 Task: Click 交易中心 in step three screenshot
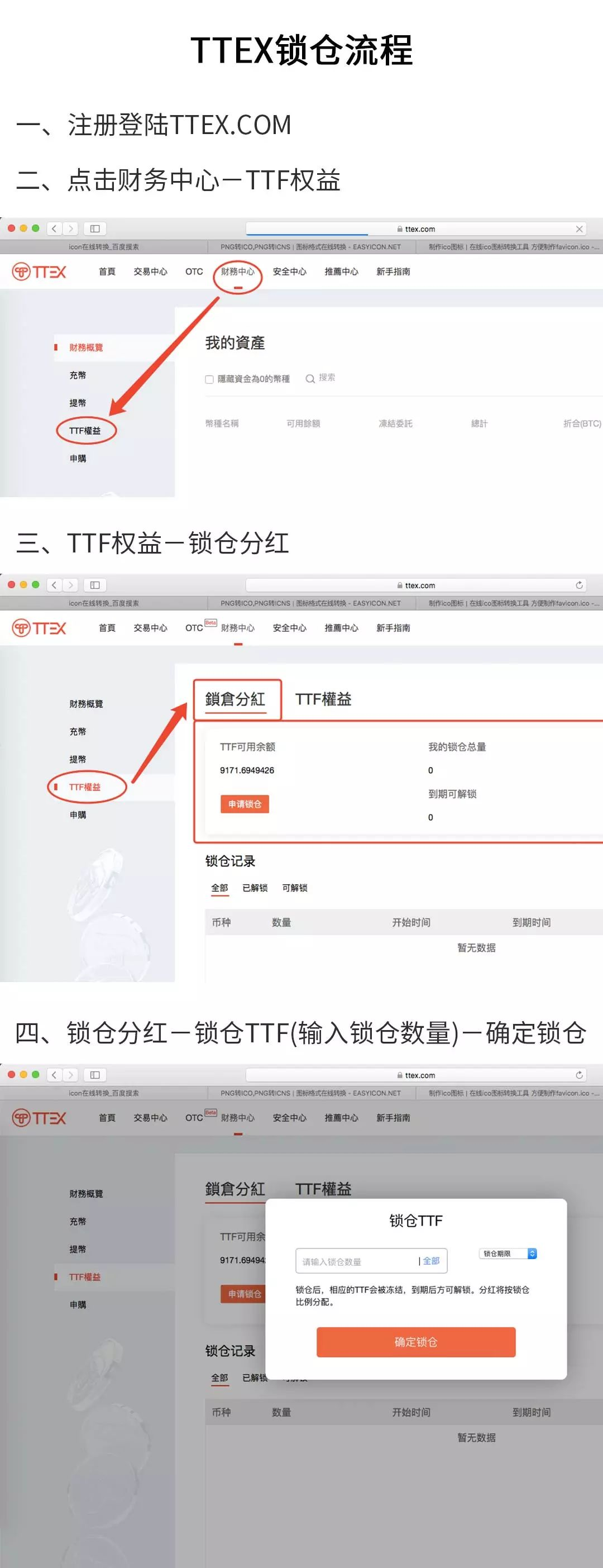[150, 628]
